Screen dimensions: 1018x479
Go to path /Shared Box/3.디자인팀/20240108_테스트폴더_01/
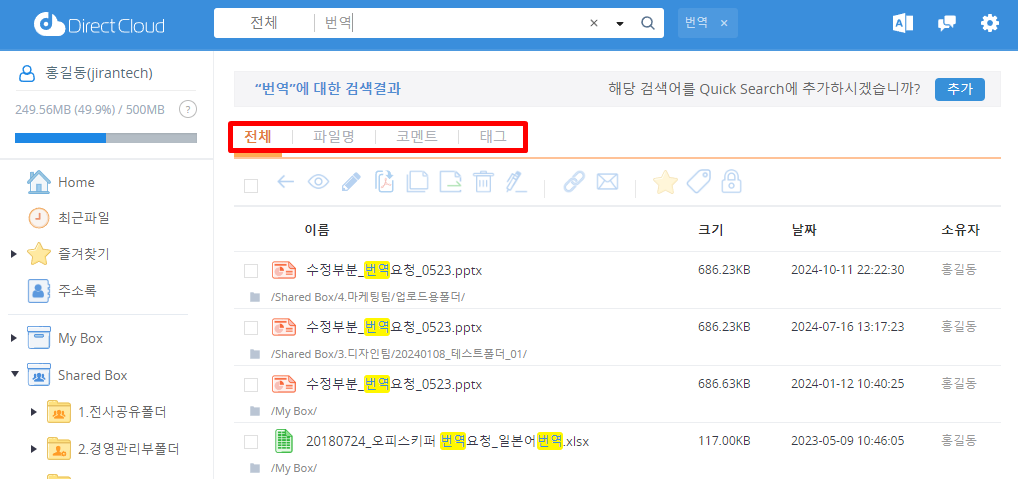(x=399, y=354)
